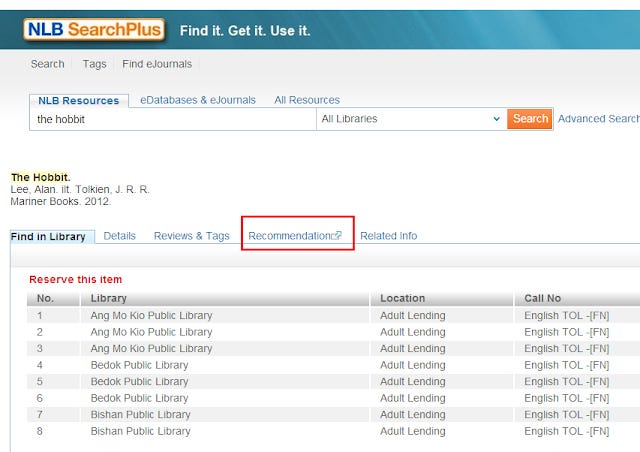Viewport: 640px width, 452px height.
Task: Click 'Adult Lending' in row 8
Action: point(413,431)
